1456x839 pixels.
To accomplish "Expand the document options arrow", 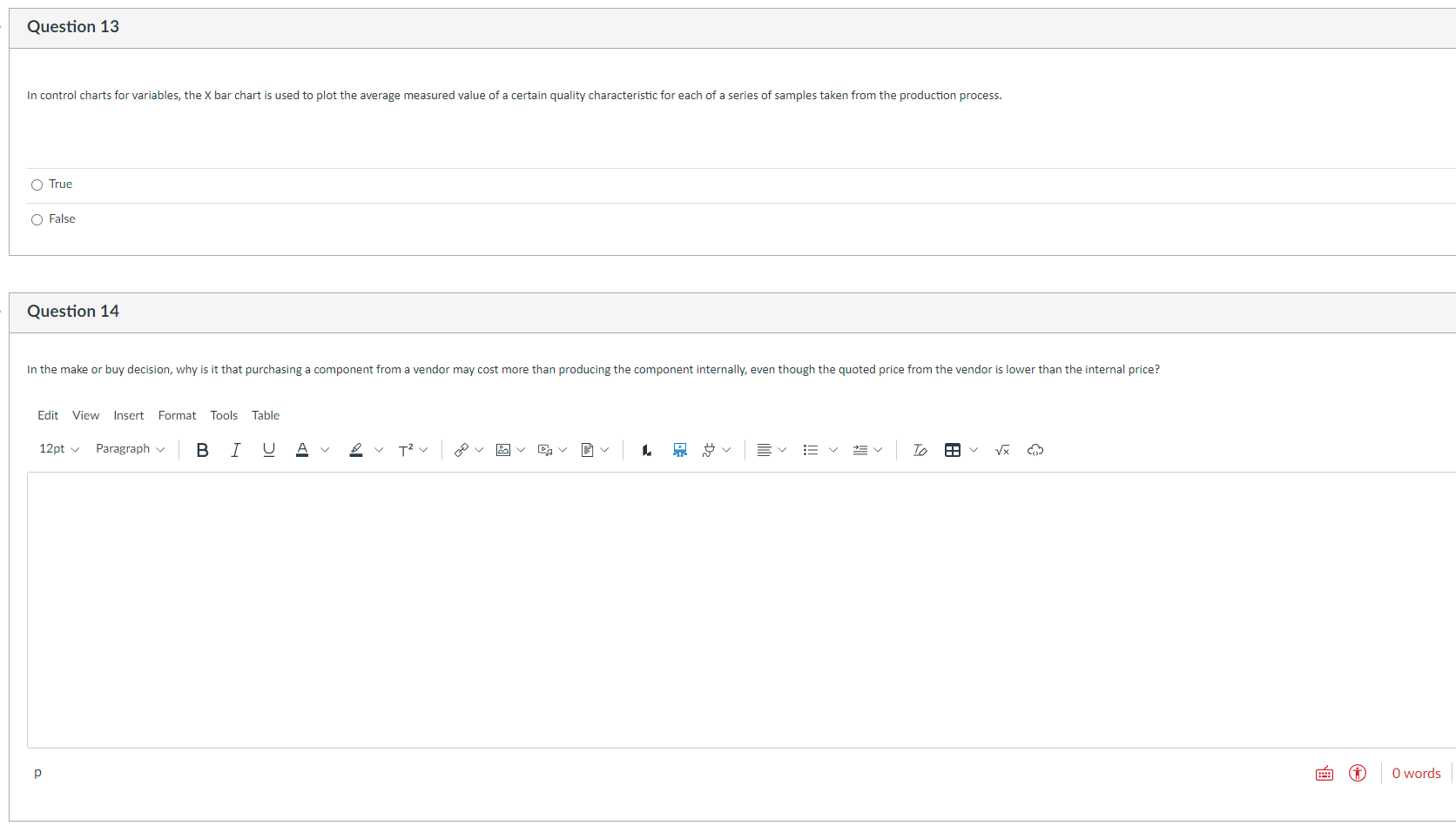I will pos(604,450).
